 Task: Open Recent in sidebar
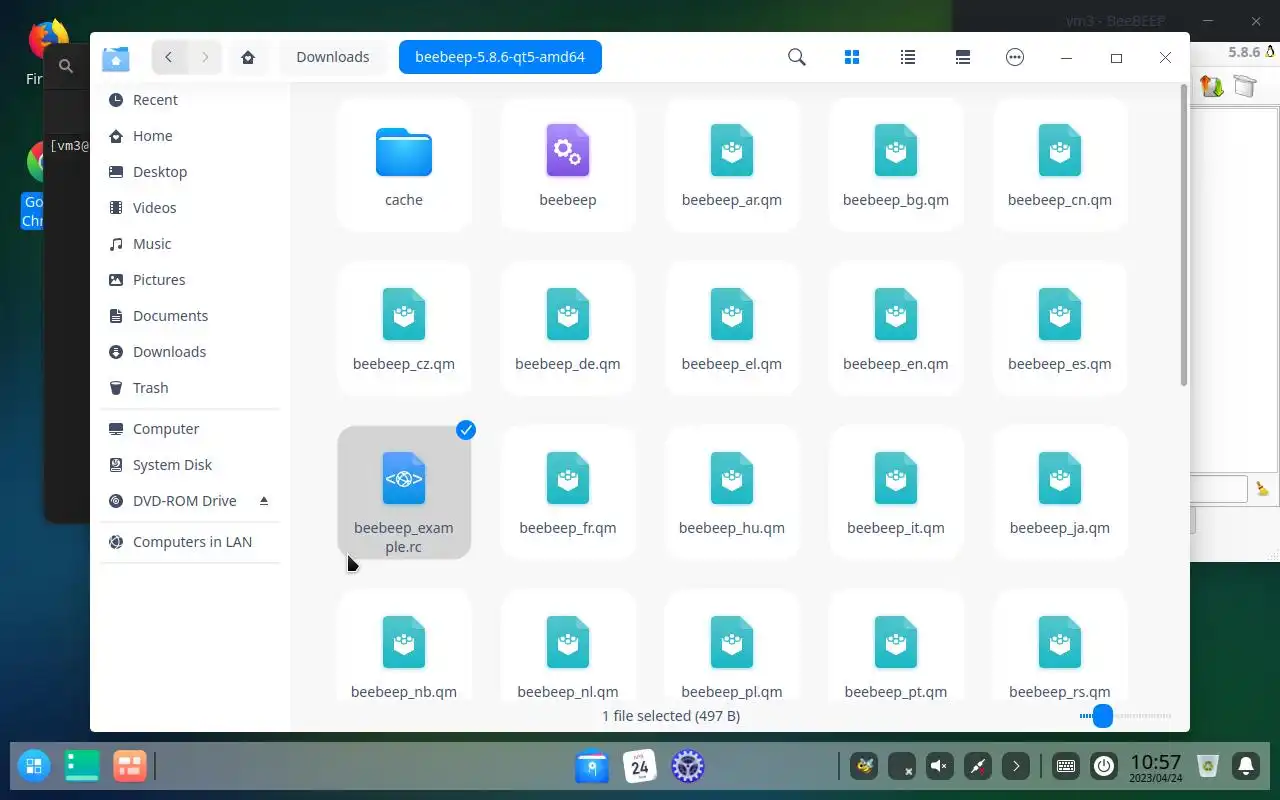(x=190, y=100)
